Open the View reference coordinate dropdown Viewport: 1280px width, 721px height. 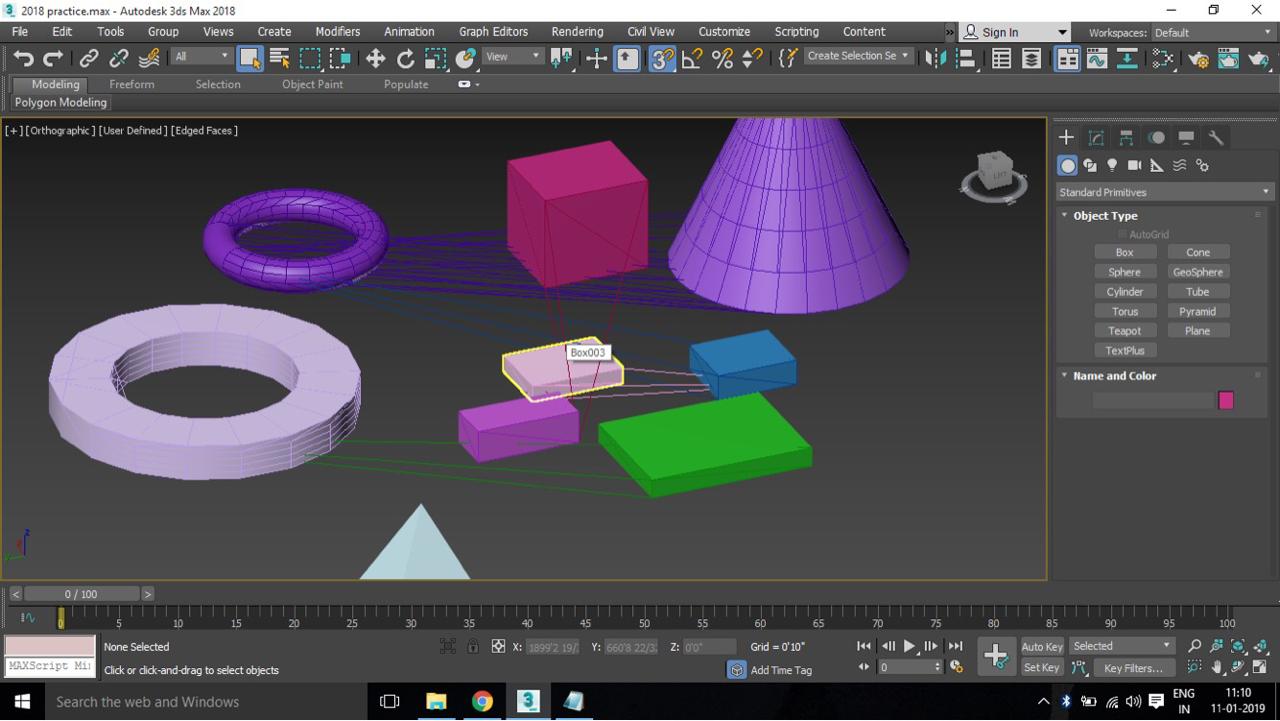click(x=511, y=56)
